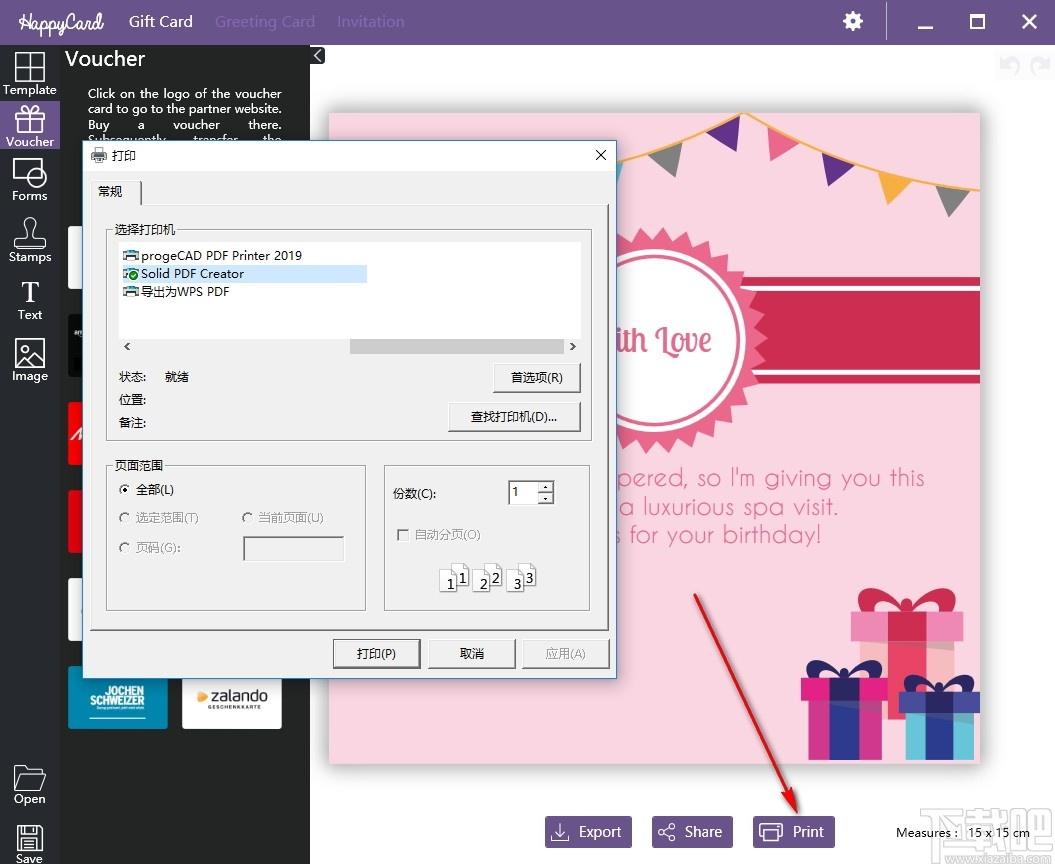Open printer preferences 首选项(R)

(536, 377)
